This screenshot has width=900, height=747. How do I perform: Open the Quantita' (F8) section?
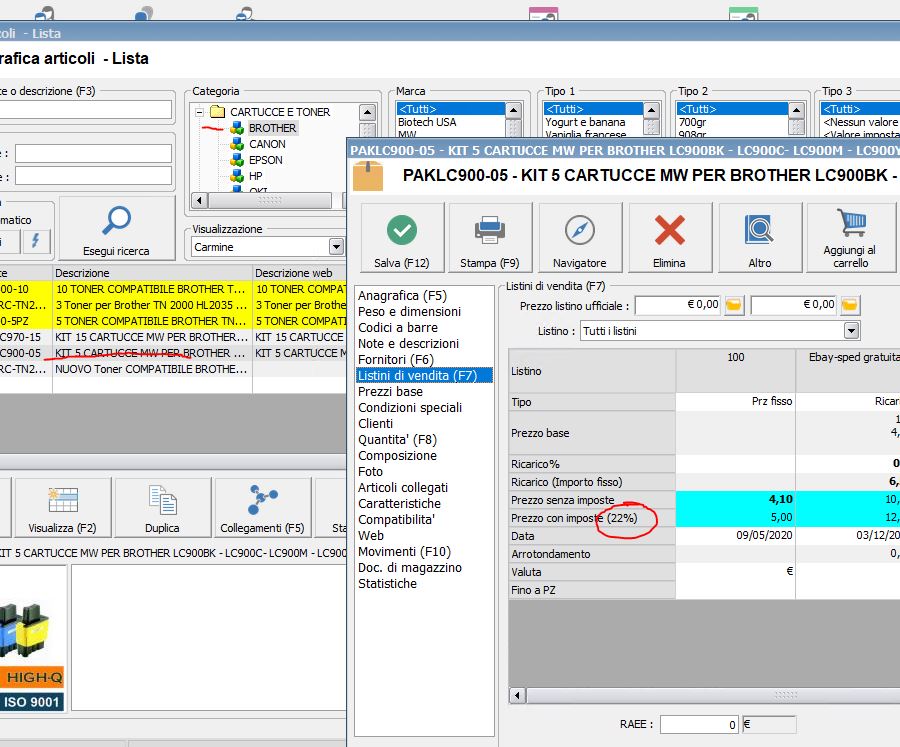pyautogui.click(x=397, y=440)
